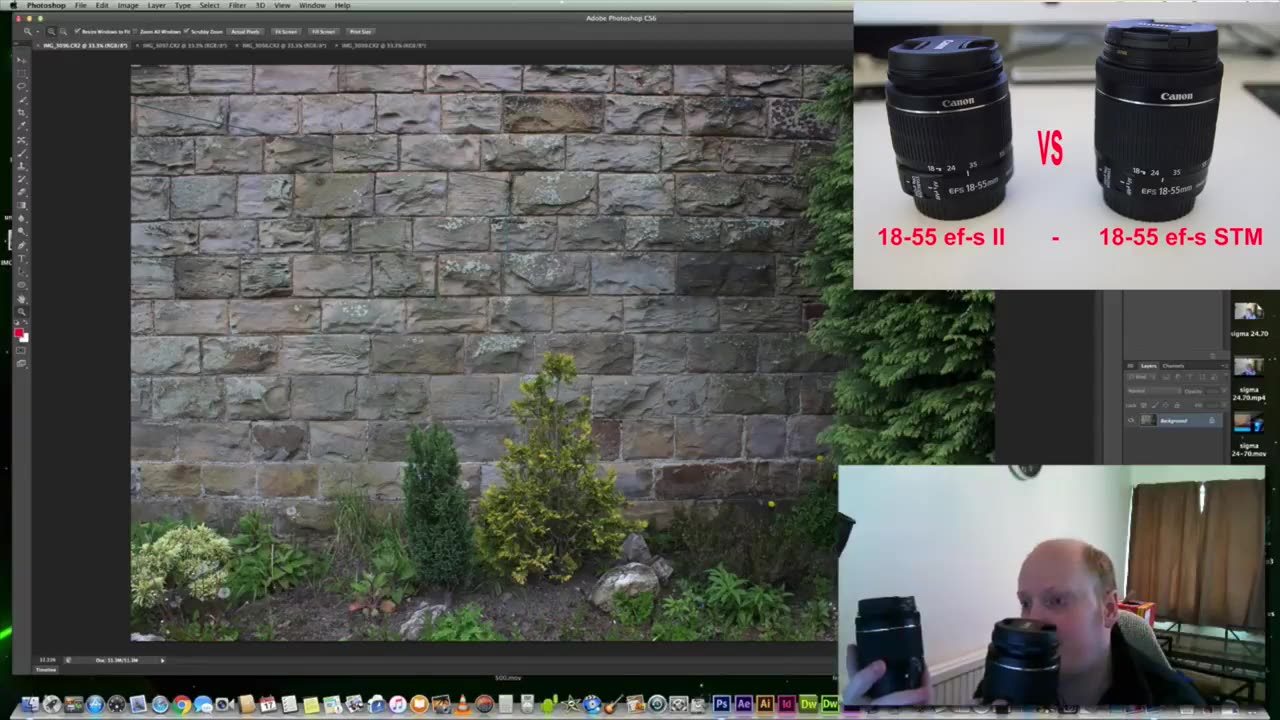Open the File menu
This screenshot has height=720, width=1280.
point(80,5)
